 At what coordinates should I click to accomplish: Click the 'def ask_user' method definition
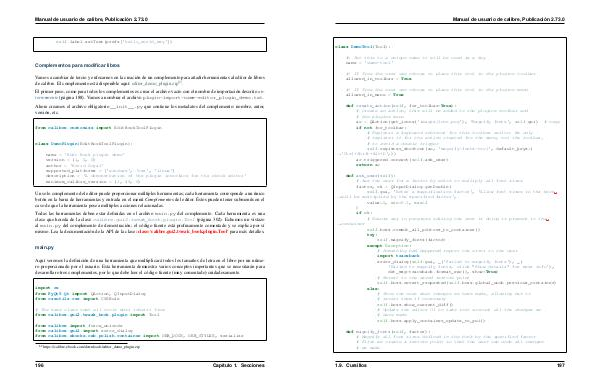[371, 176]
